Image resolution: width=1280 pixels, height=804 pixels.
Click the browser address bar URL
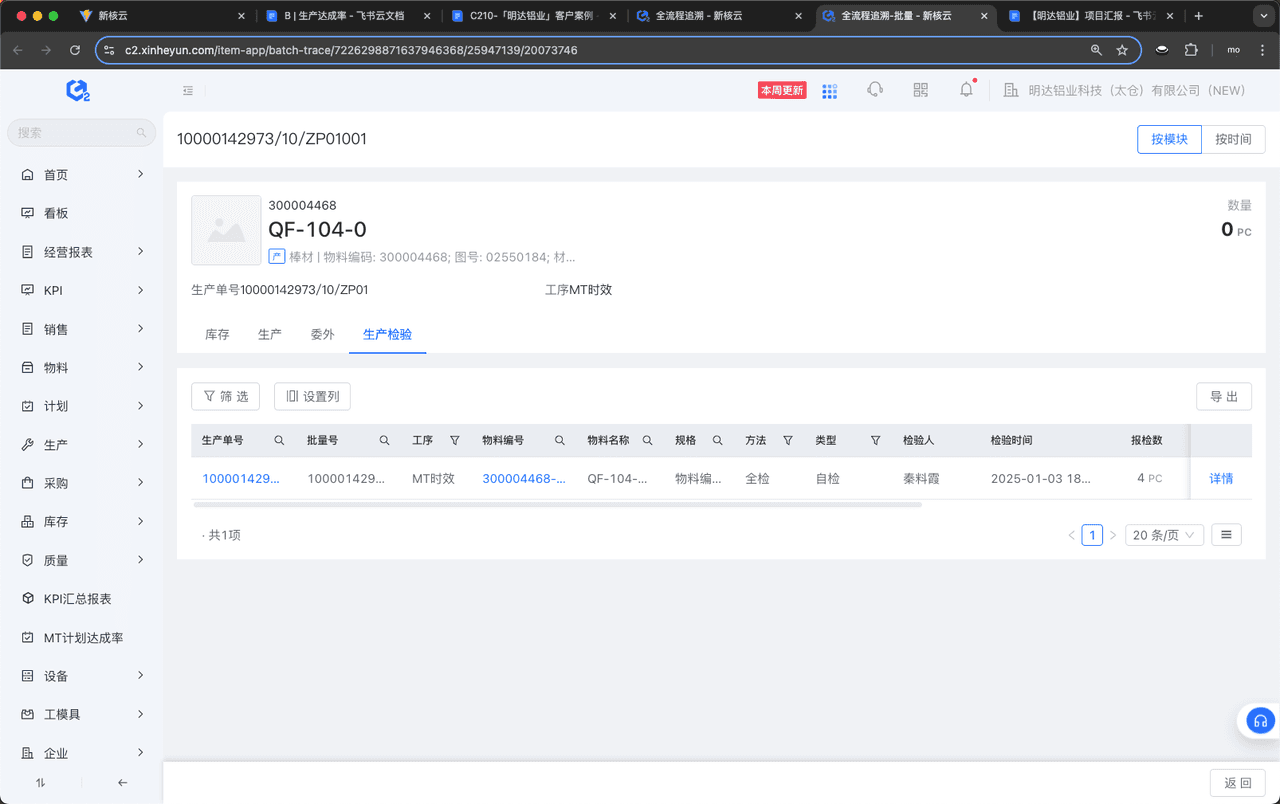(351, 50)
